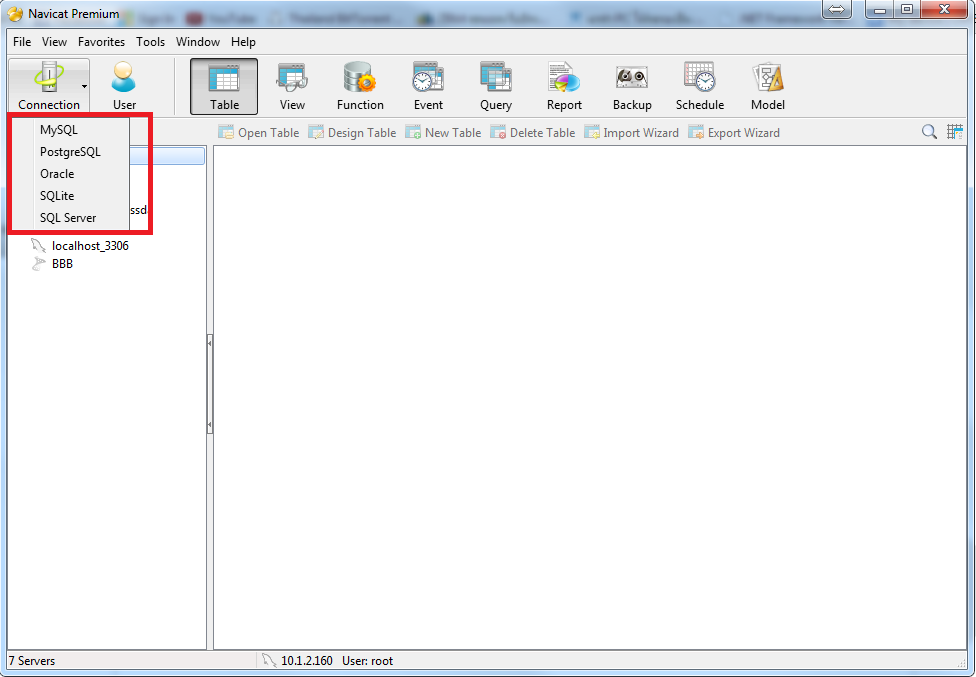976x677 pixels.
Task: Minimize the Navicat Premium window
Action: 880,9
